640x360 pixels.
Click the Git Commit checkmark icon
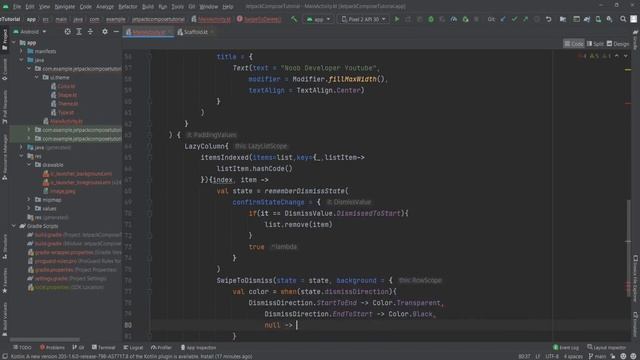(x=514, y=19)
